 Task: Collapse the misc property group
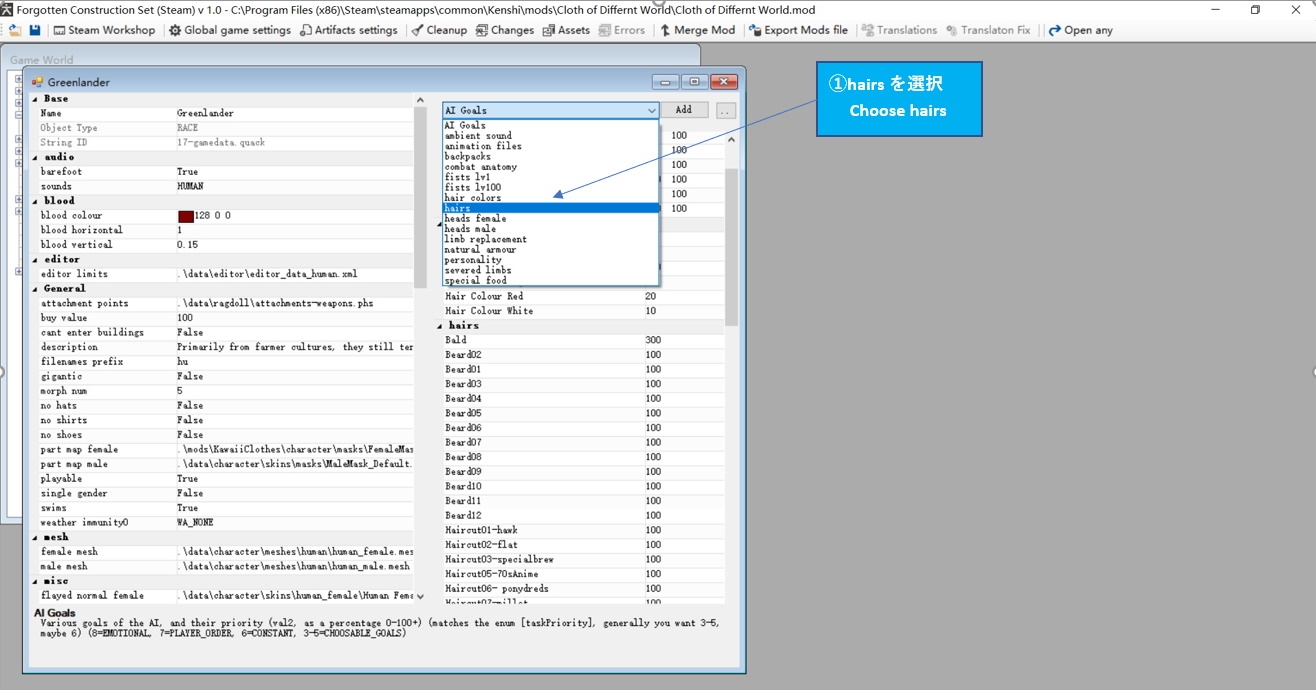click(37, 581)
